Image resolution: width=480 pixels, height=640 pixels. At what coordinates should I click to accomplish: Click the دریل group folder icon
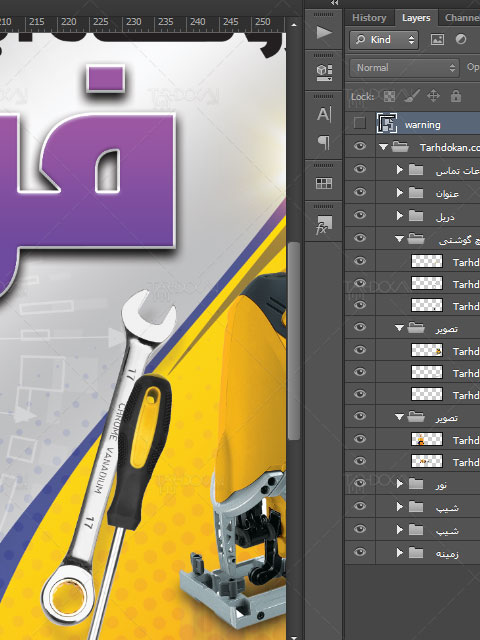(416, 215)
